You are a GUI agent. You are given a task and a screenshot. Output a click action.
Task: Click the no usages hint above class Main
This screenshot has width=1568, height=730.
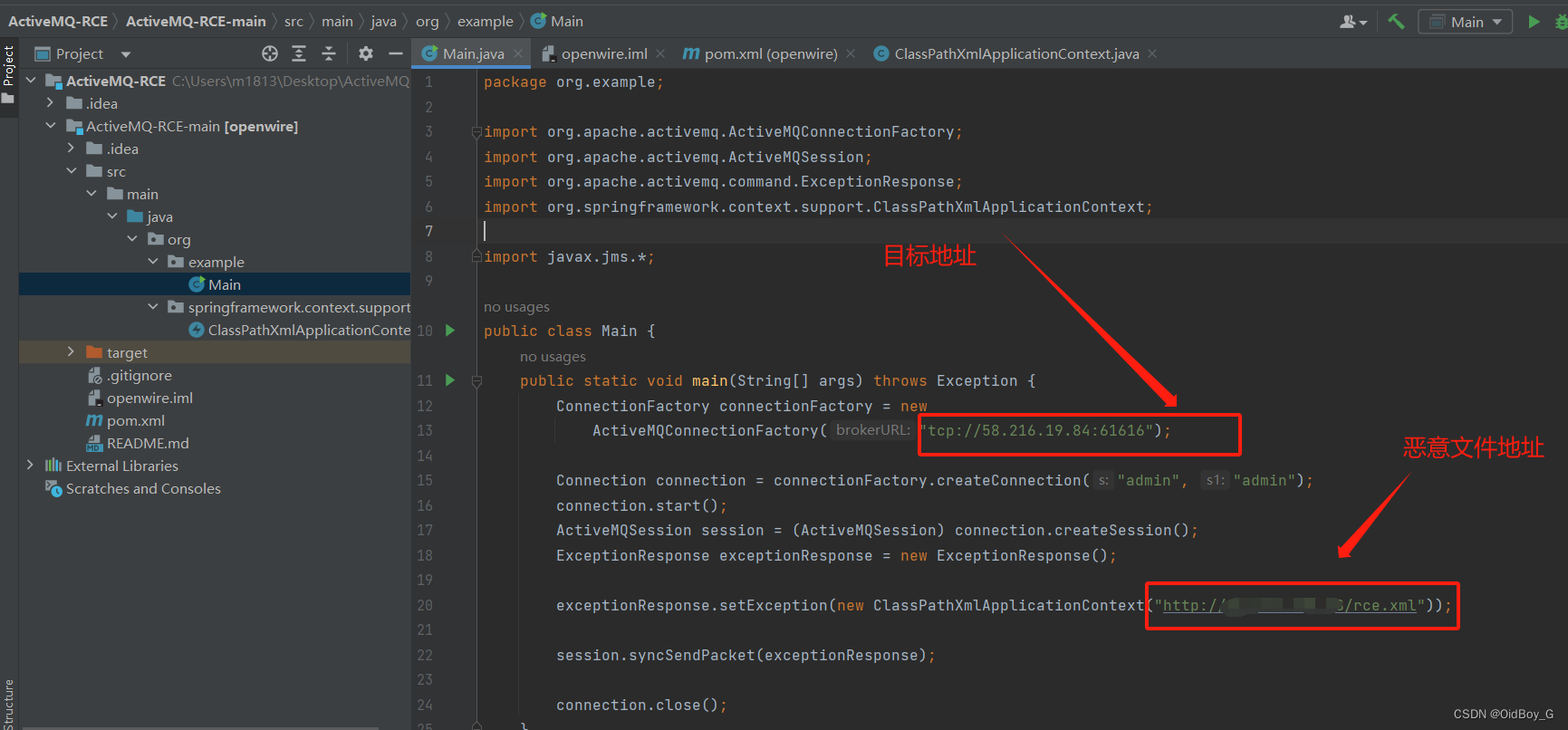516,307
